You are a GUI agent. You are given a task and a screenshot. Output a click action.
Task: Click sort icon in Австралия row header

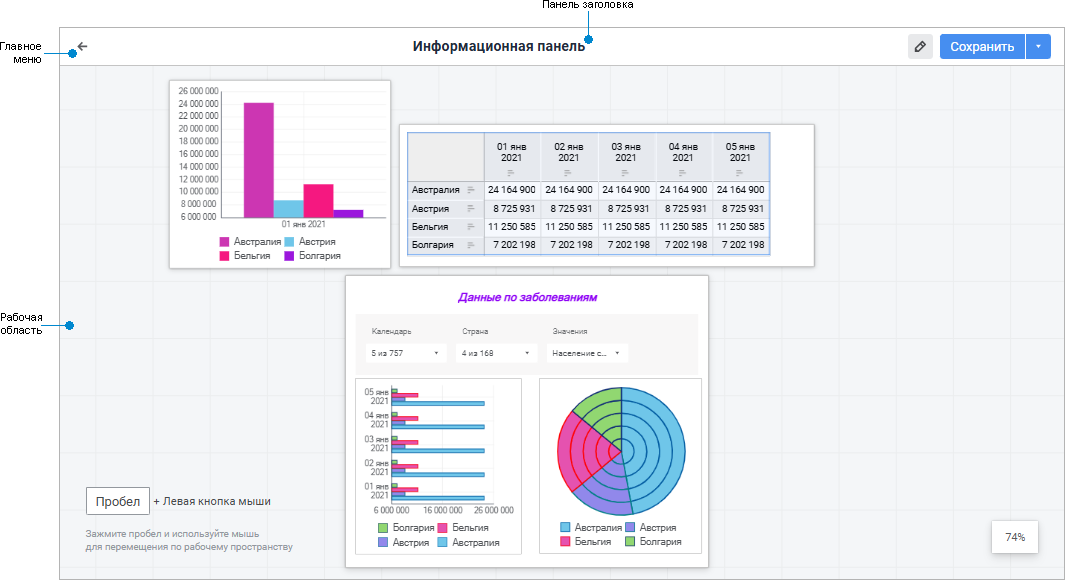[471, 190]
